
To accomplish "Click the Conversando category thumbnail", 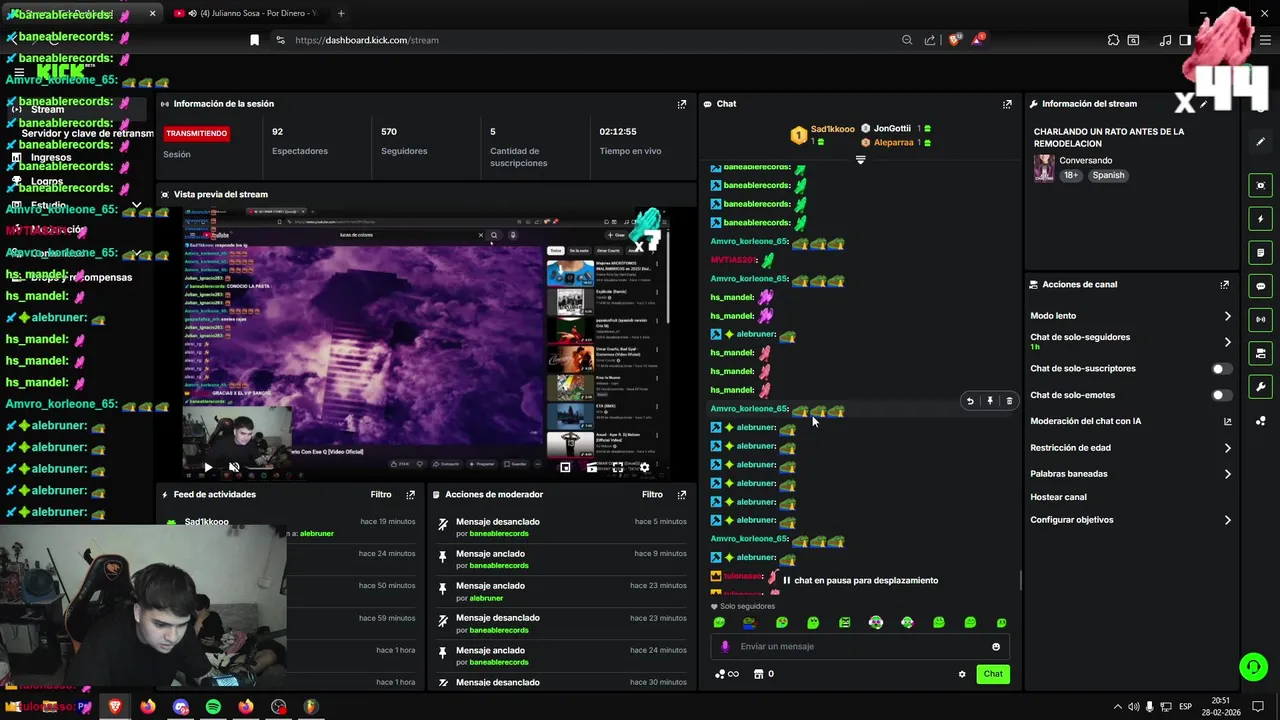I will pyautogui.click(x=1044, y=168).
